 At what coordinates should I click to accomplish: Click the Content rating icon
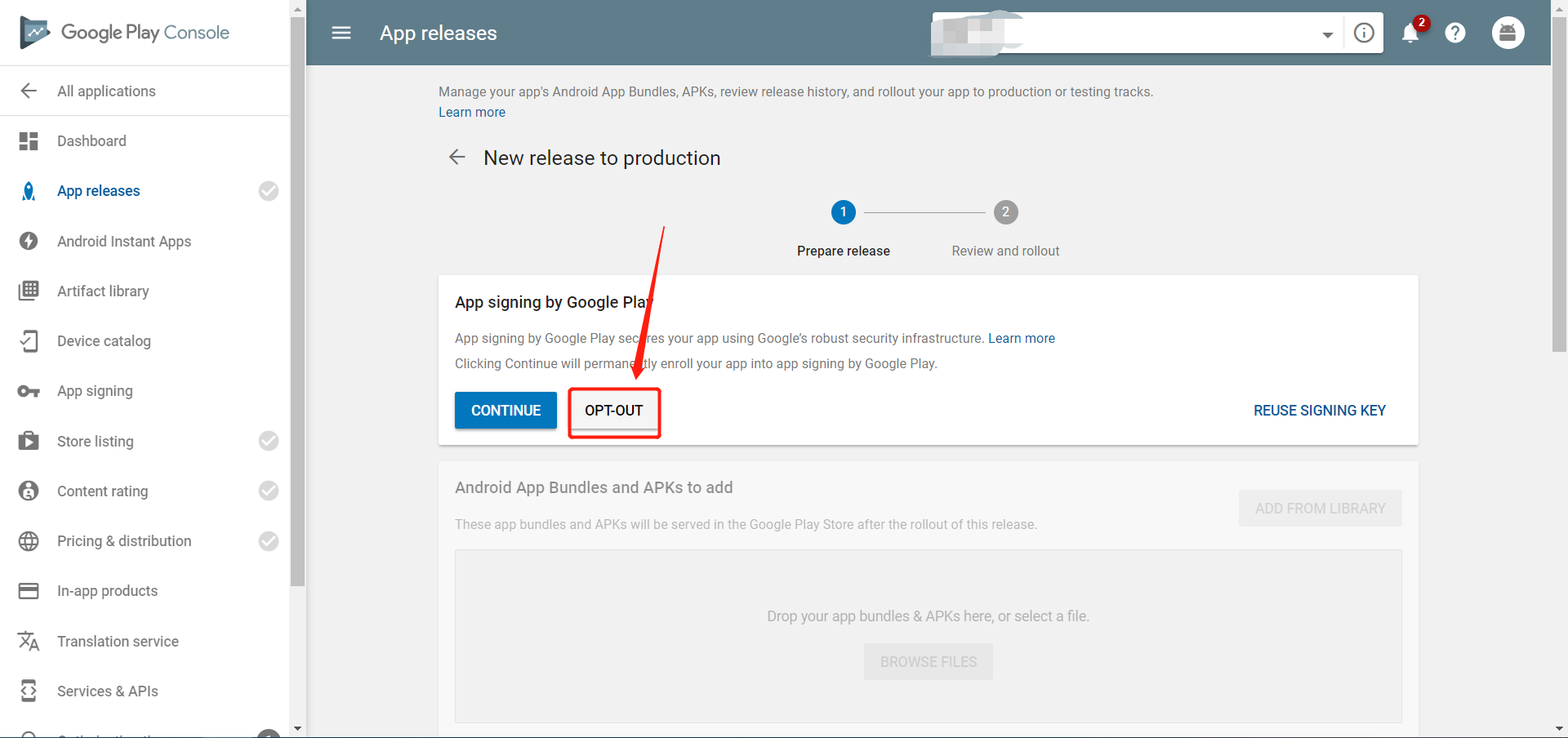point(29,491)
